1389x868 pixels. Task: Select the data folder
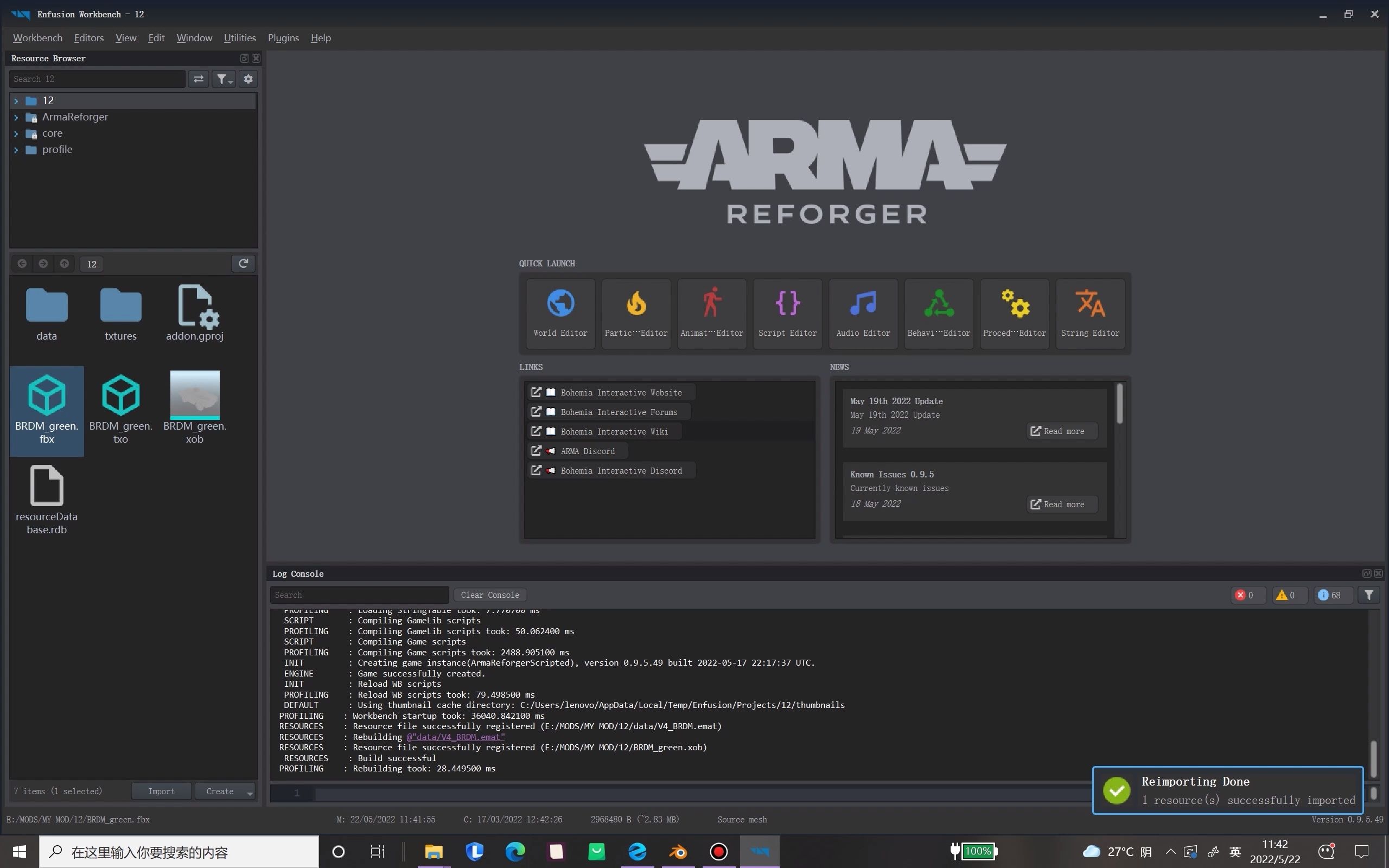(x=47, y=315)
